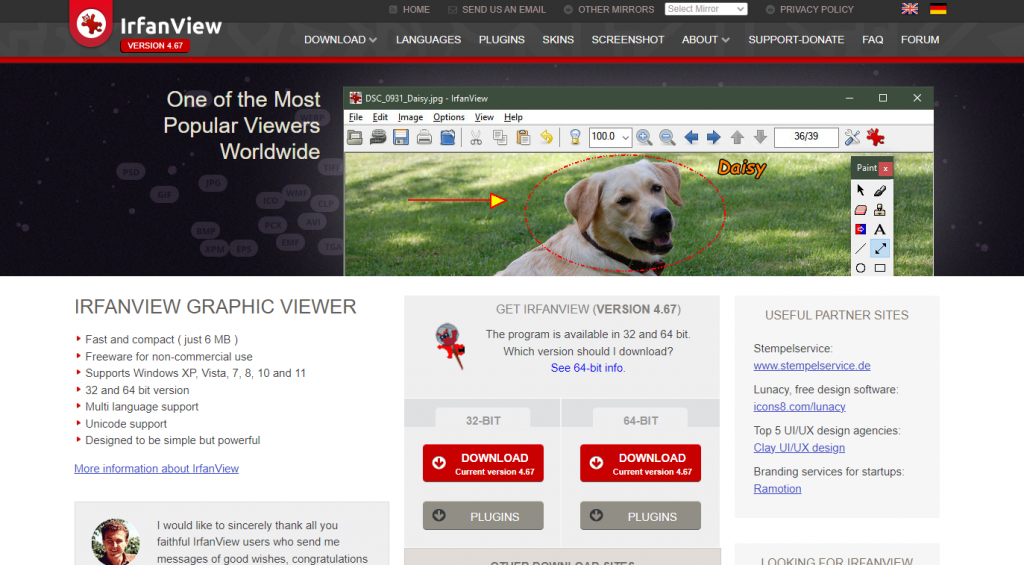1024x565 pixels.
Task: Expand the DOWNLOAD navigation menu
Action: [340, 40]
